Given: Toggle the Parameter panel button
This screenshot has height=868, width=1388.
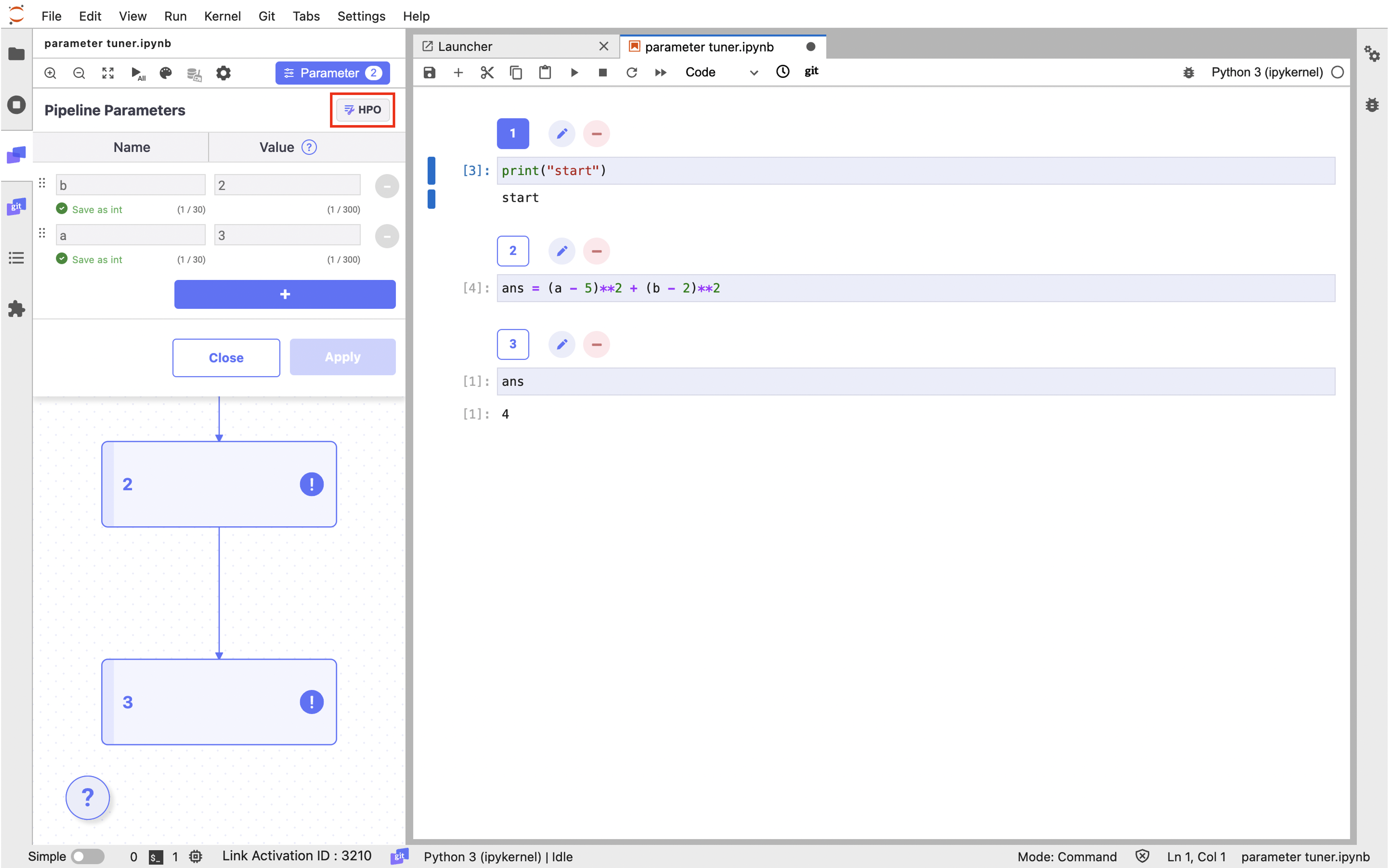Looking at the screenshot, I should click(332, 73).
